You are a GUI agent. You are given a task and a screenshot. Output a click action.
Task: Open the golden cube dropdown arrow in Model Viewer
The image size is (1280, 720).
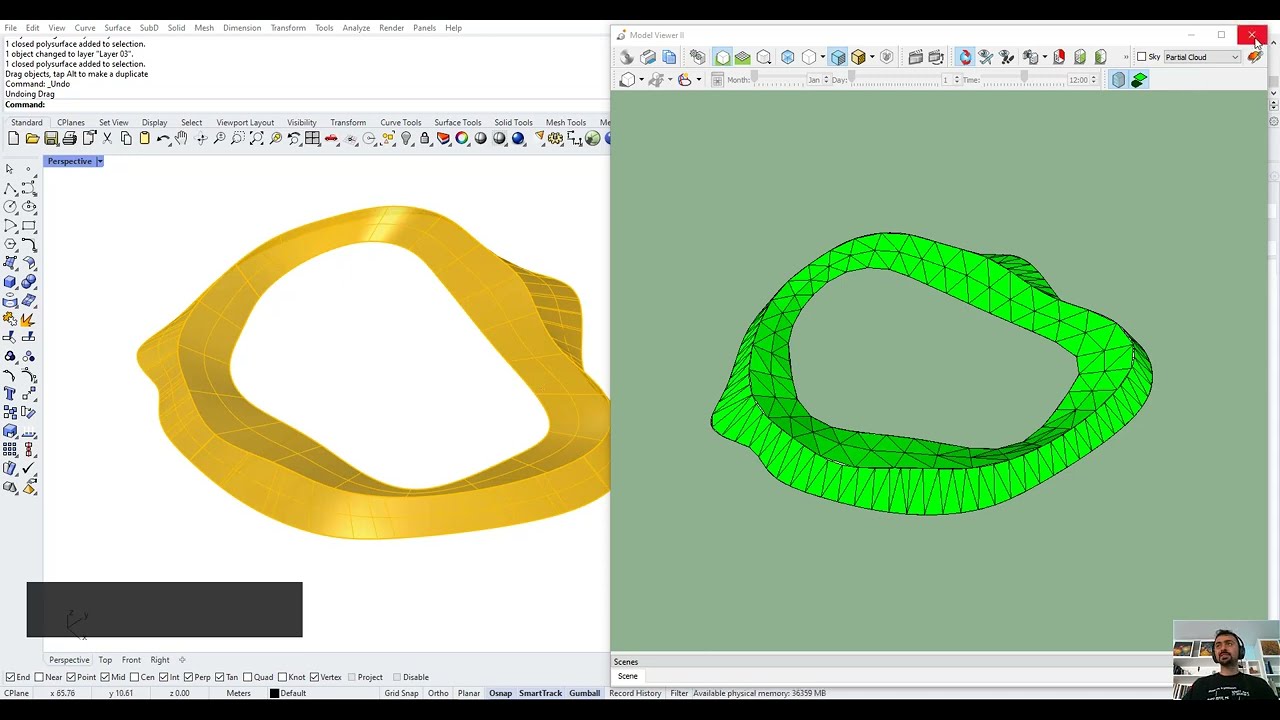pos(872,57)
